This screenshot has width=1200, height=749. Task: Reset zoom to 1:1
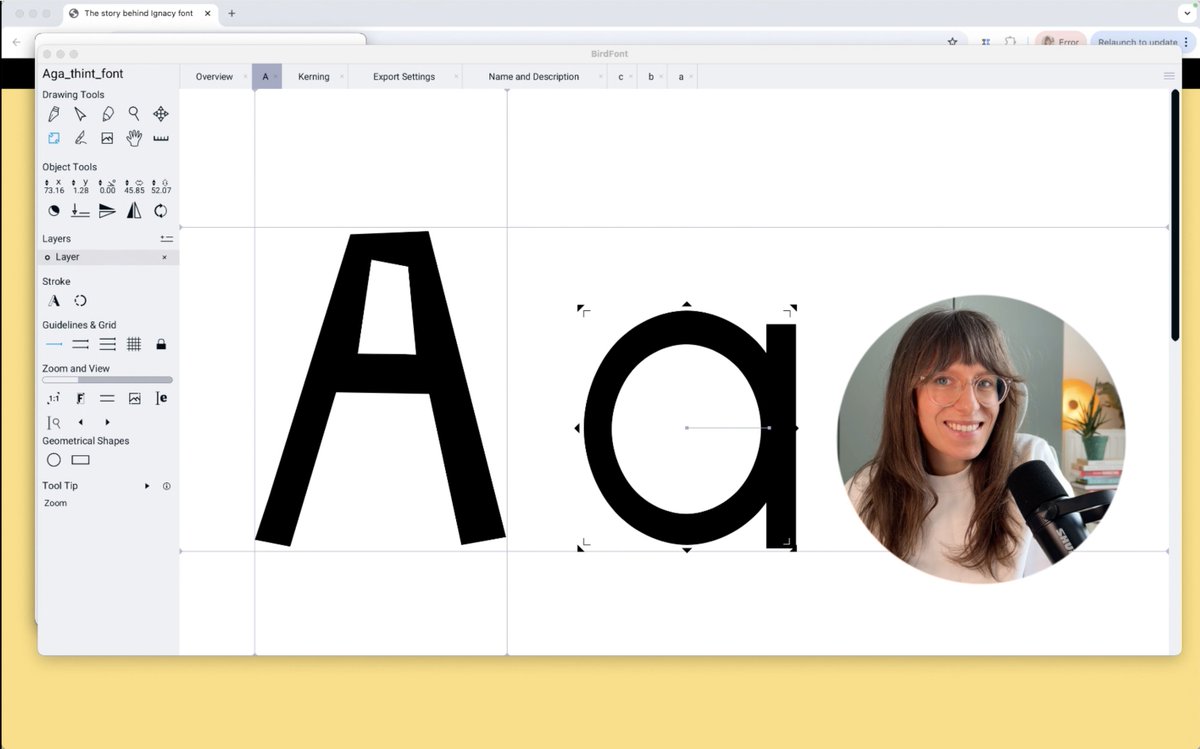click(54, 398)
